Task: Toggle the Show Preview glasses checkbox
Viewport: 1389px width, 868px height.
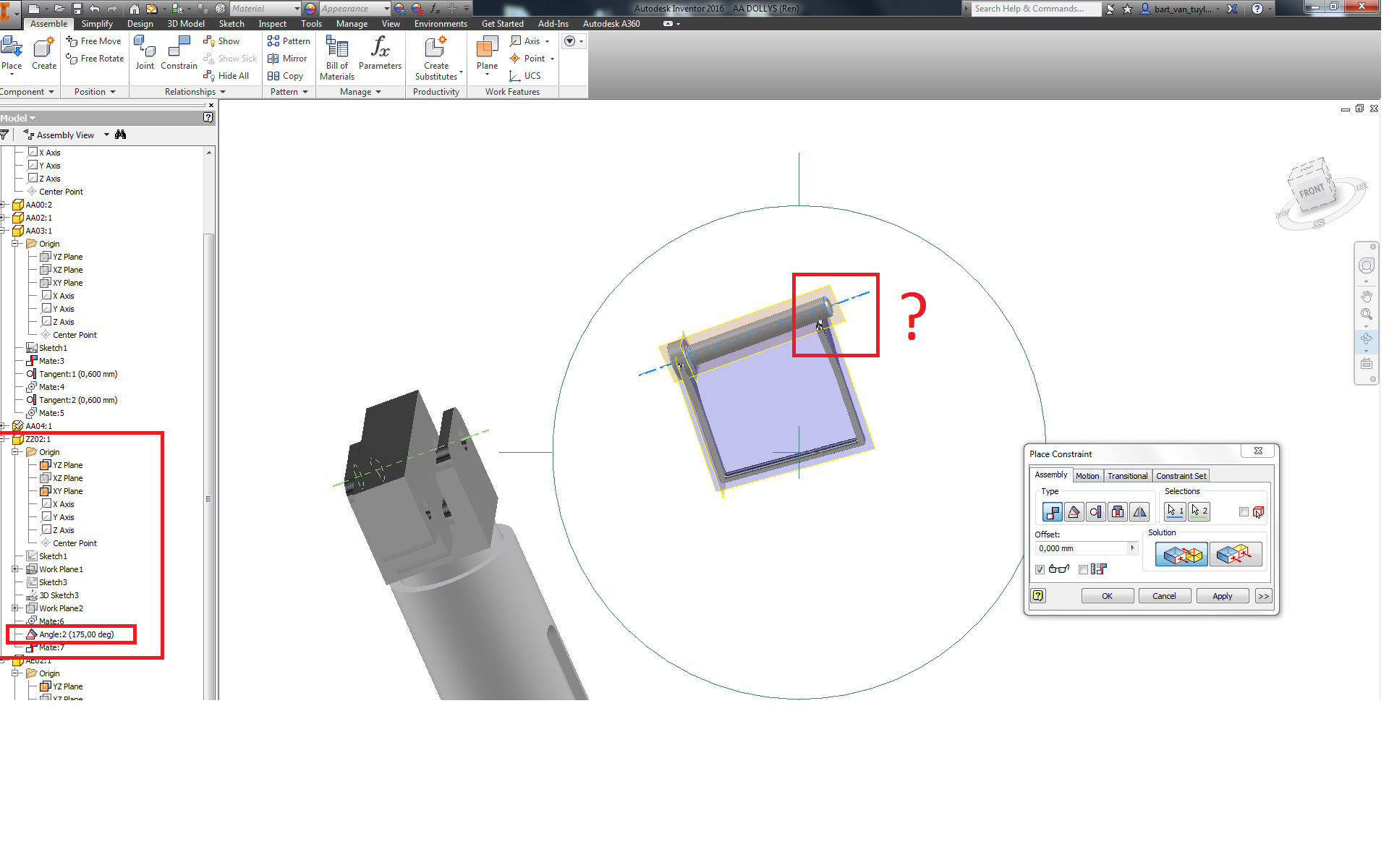Action: pyautogui.click(x=1040, y=569)
